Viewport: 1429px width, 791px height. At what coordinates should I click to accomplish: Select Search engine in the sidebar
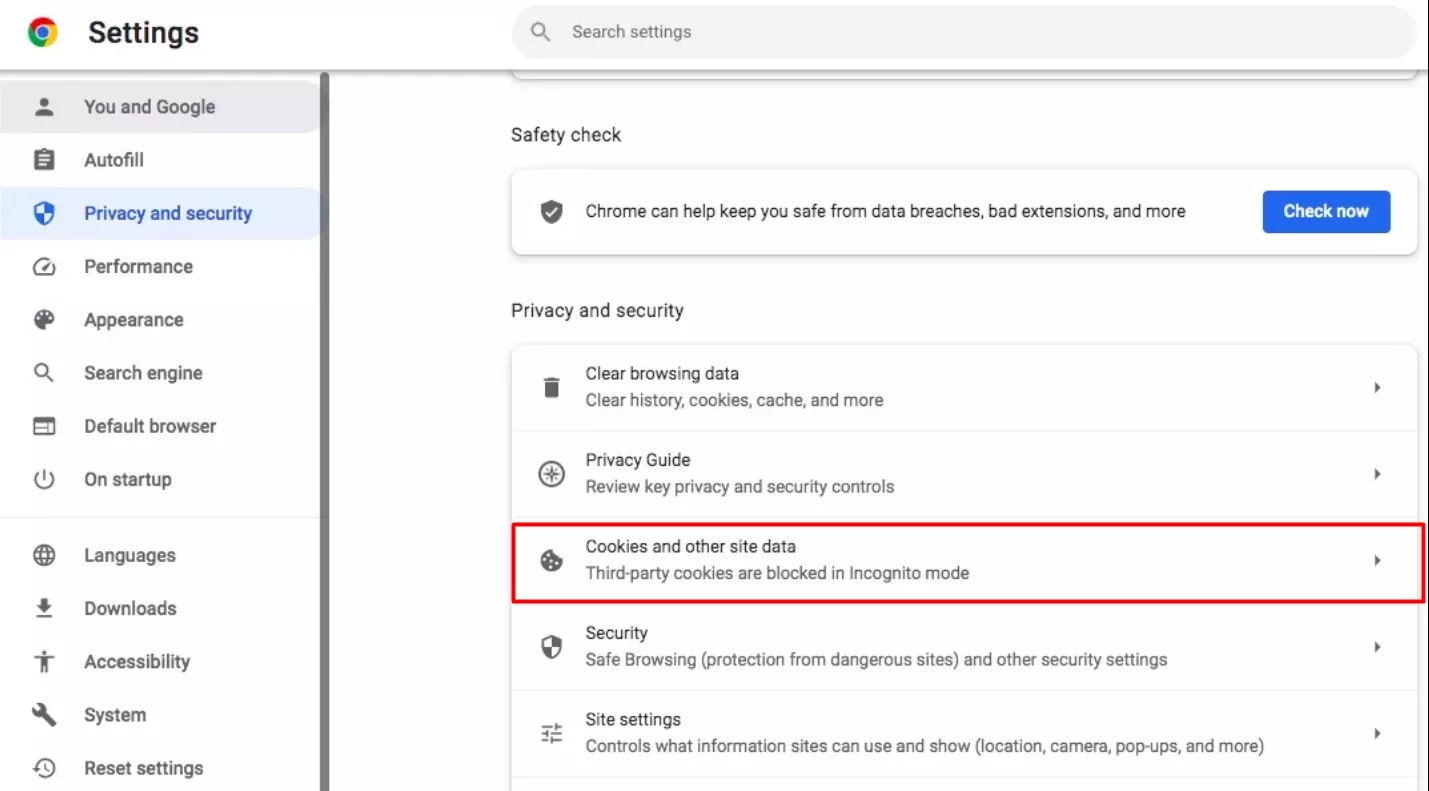(143, 373)
